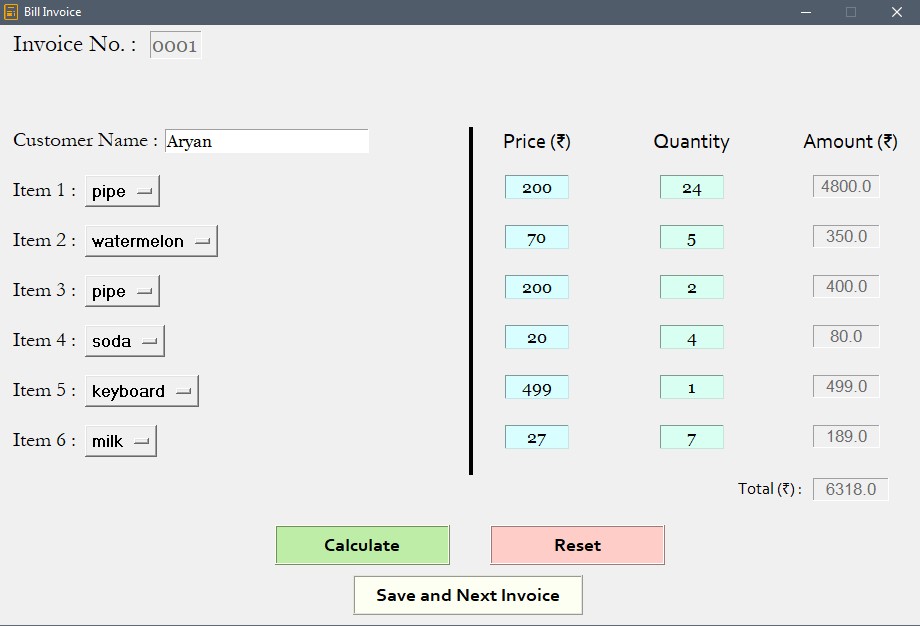The image size is (920, 626).
Task: Expand the Item 2 watermelon dropdown
Action: point(151,241)
